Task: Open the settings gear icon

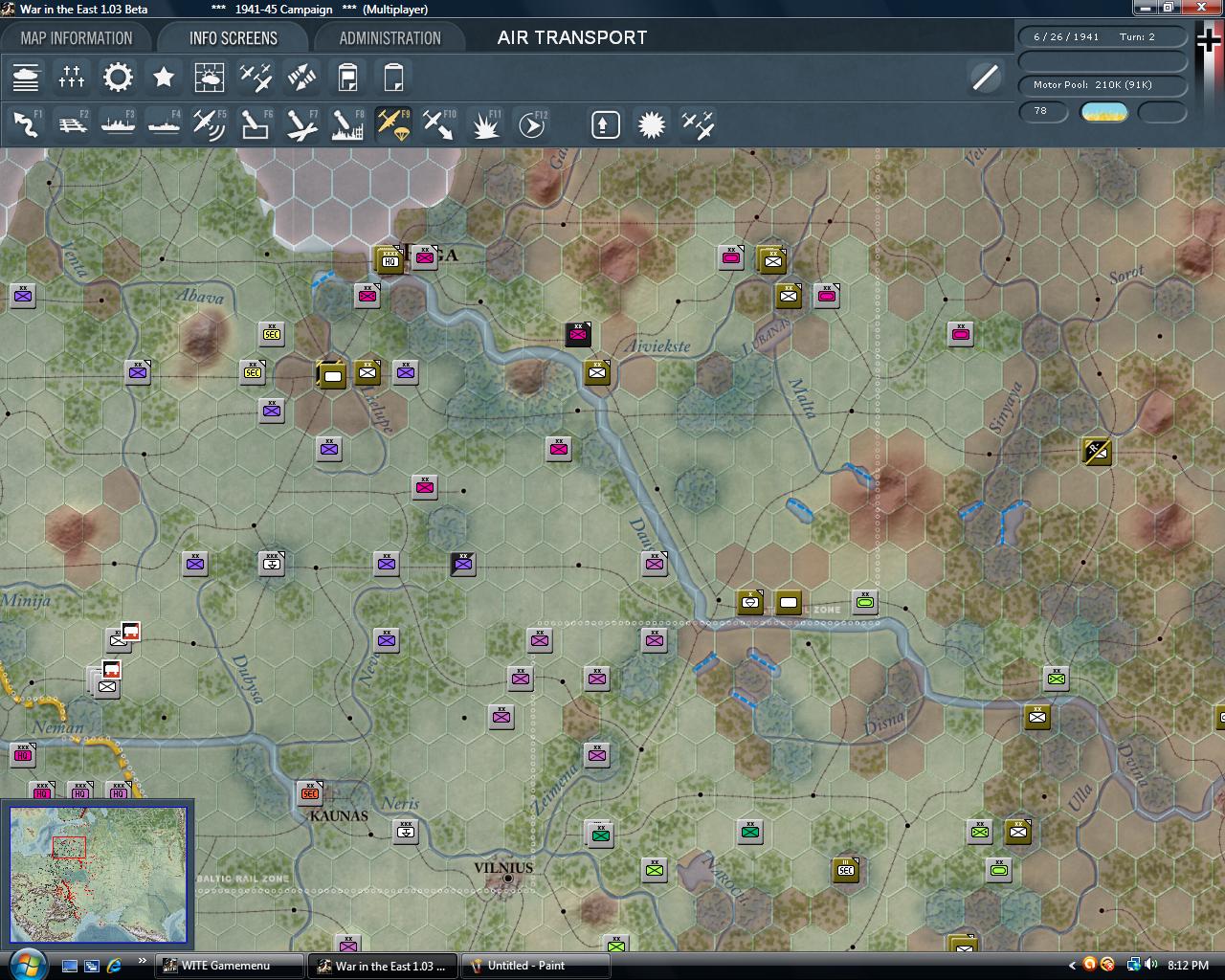Action: (x=118, y=77)
